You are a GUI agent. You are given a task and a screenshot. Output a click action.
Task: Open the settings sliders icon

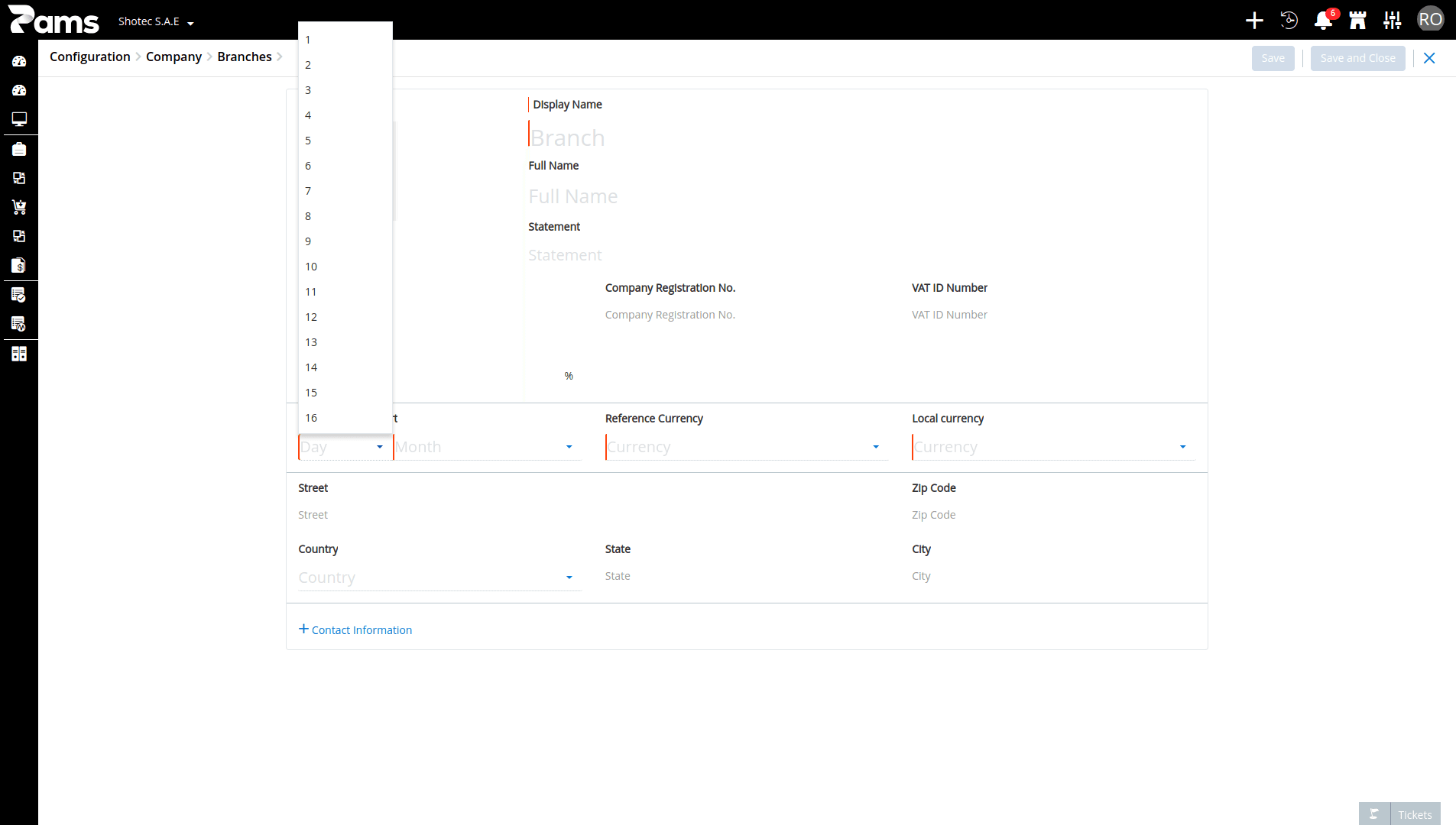(1392, 21)
